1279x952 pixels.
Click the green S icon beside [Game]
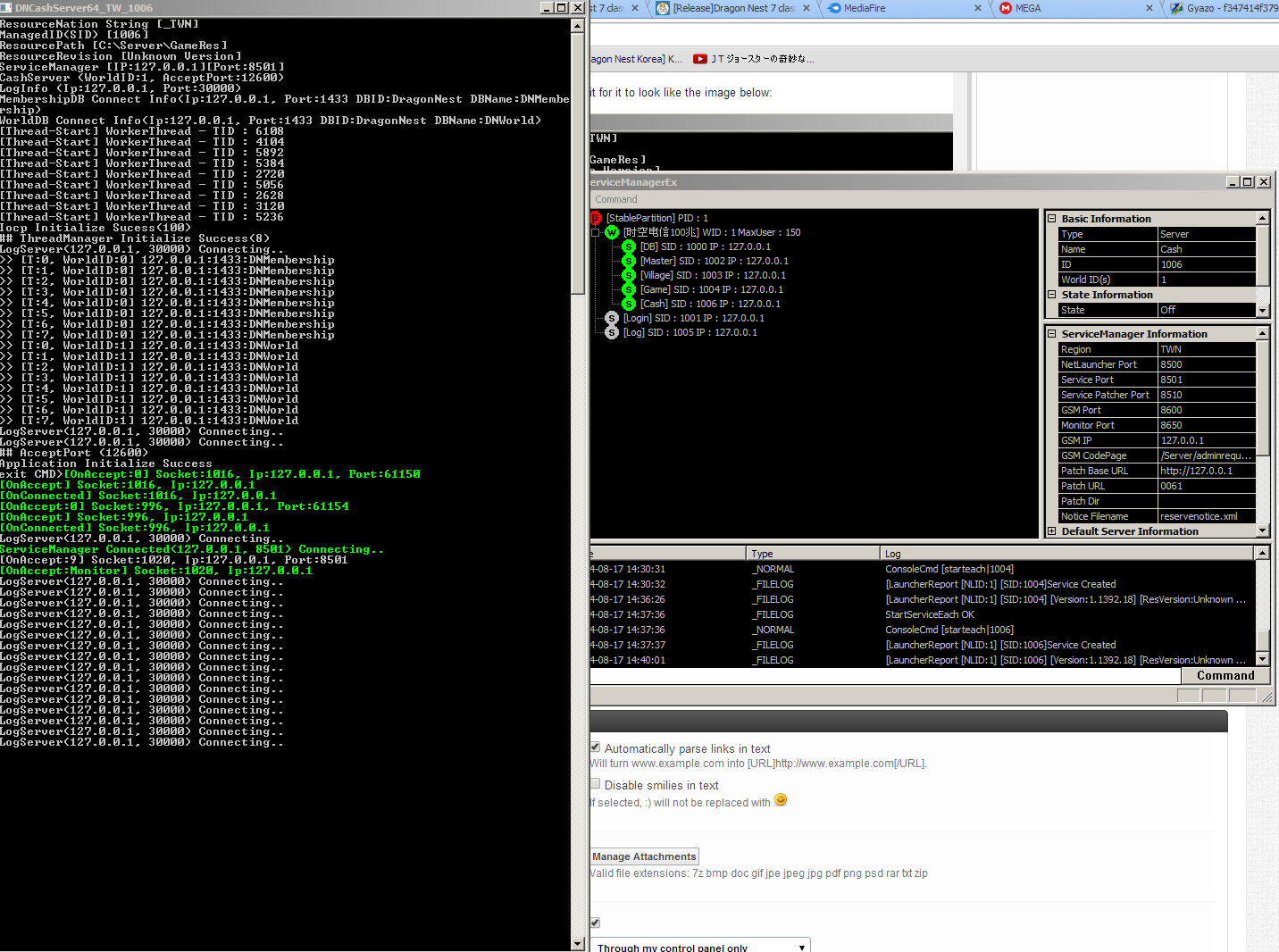coord(629,289)
